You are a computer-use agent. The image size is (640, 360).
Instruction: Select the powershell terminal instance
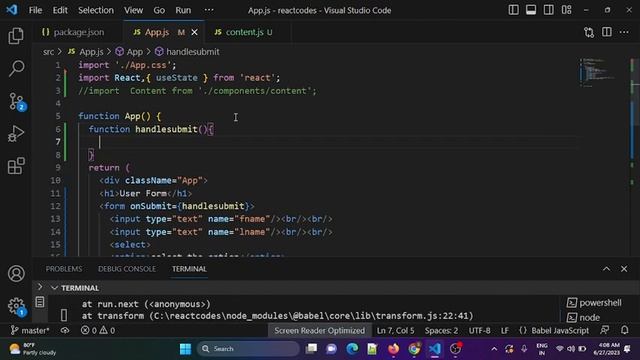[x=594, y=303]
